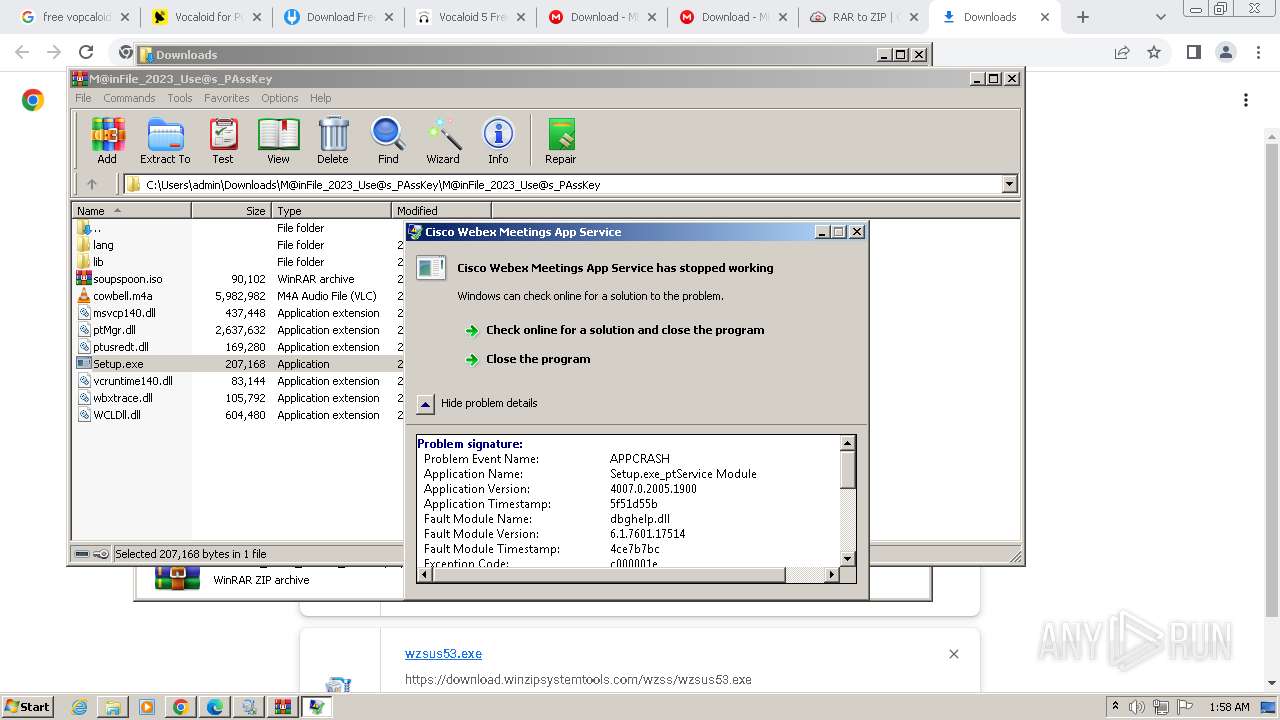
Task: Collapse Hide problem details expander
Action: [x=425, y=403]
